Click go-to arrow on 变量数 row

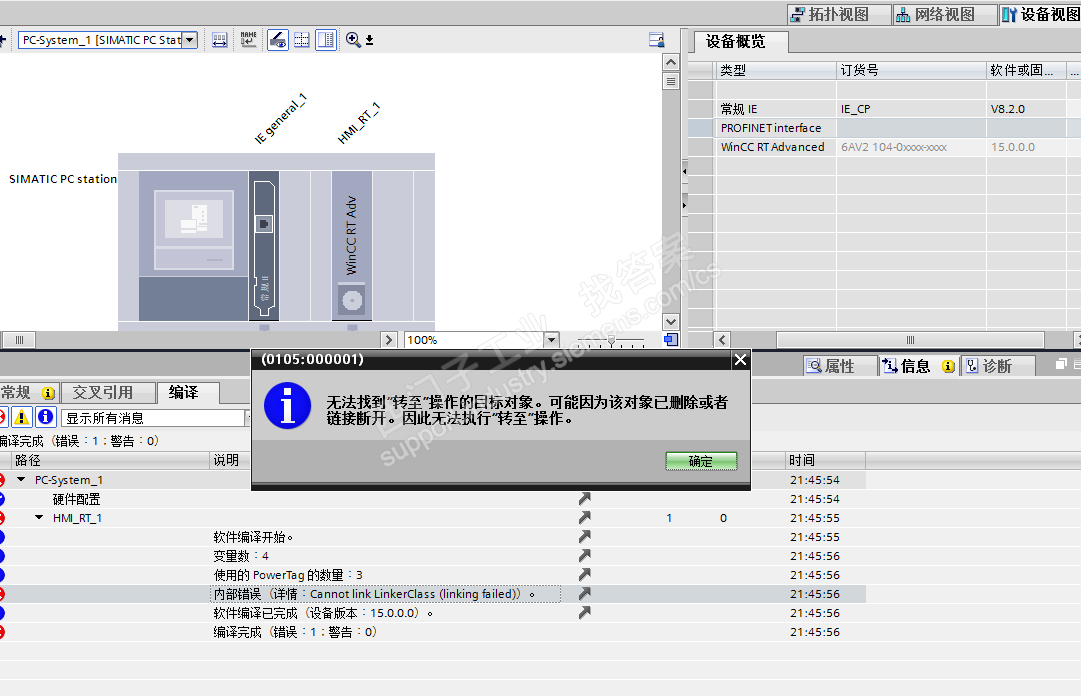pos(585,555)
